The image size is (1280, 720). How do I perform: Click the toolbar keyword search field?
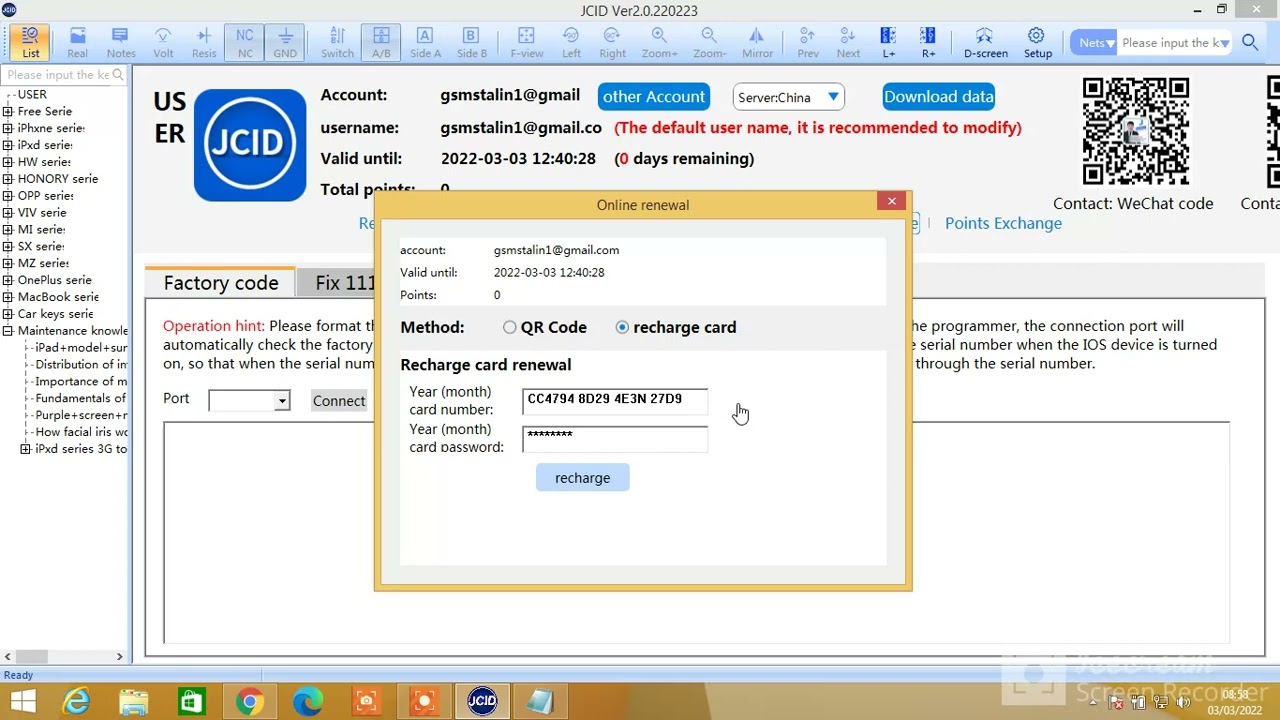click(1176, 43)
